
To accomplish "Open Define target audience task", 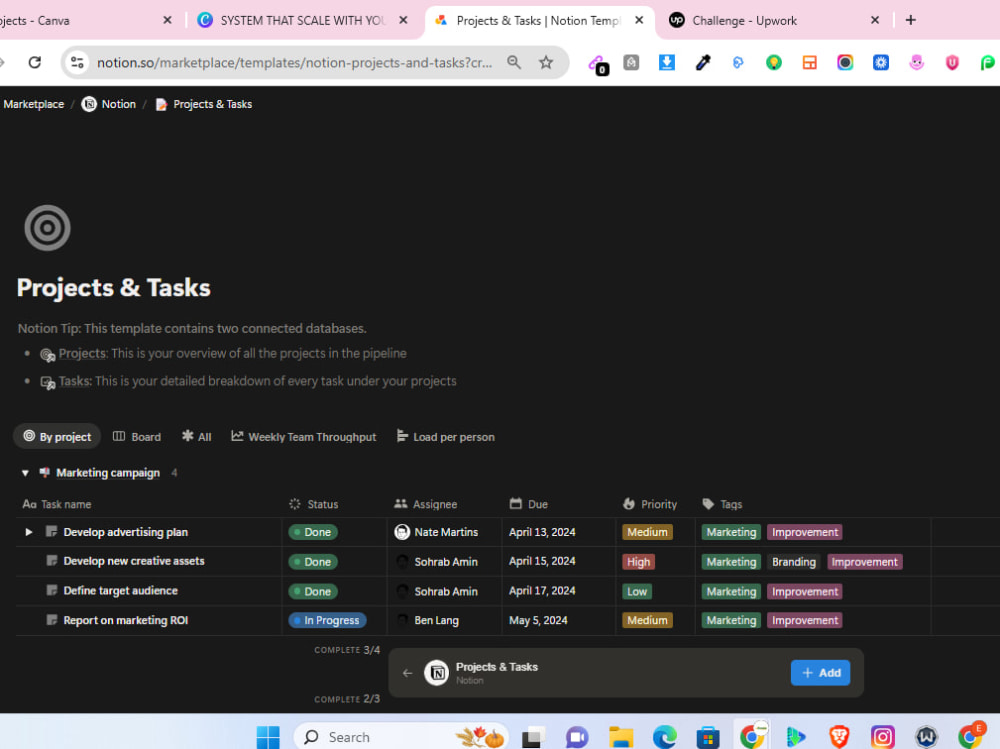I will coord(121,590).
